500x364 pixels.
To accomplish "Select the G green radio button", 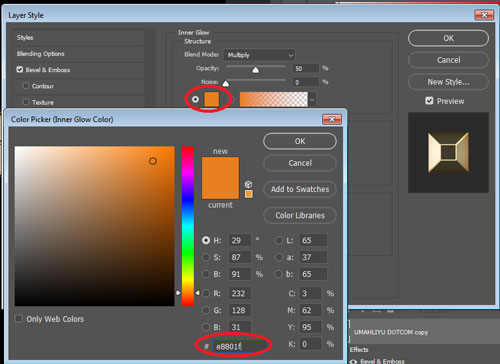I will (206, 310).
